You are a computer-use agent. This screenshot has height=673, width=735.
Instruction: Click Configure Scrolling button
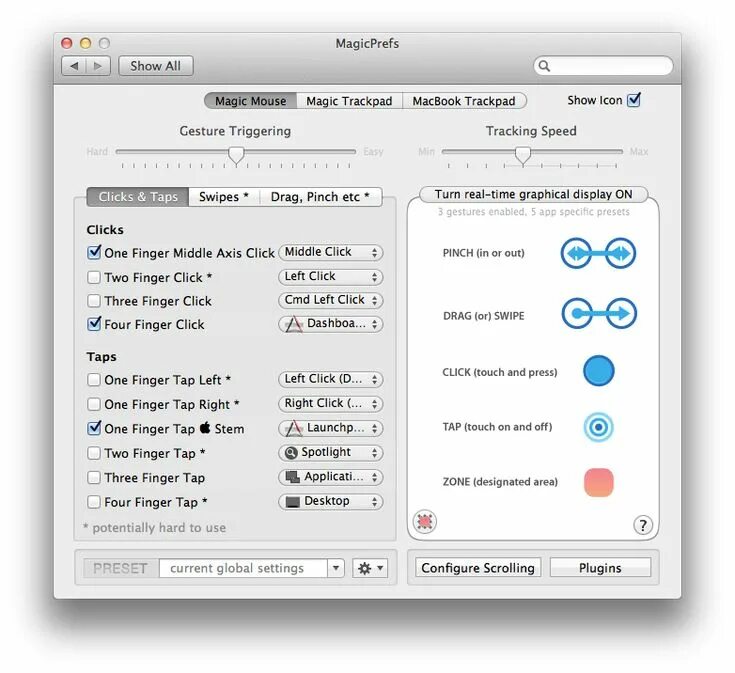(478, 568)
